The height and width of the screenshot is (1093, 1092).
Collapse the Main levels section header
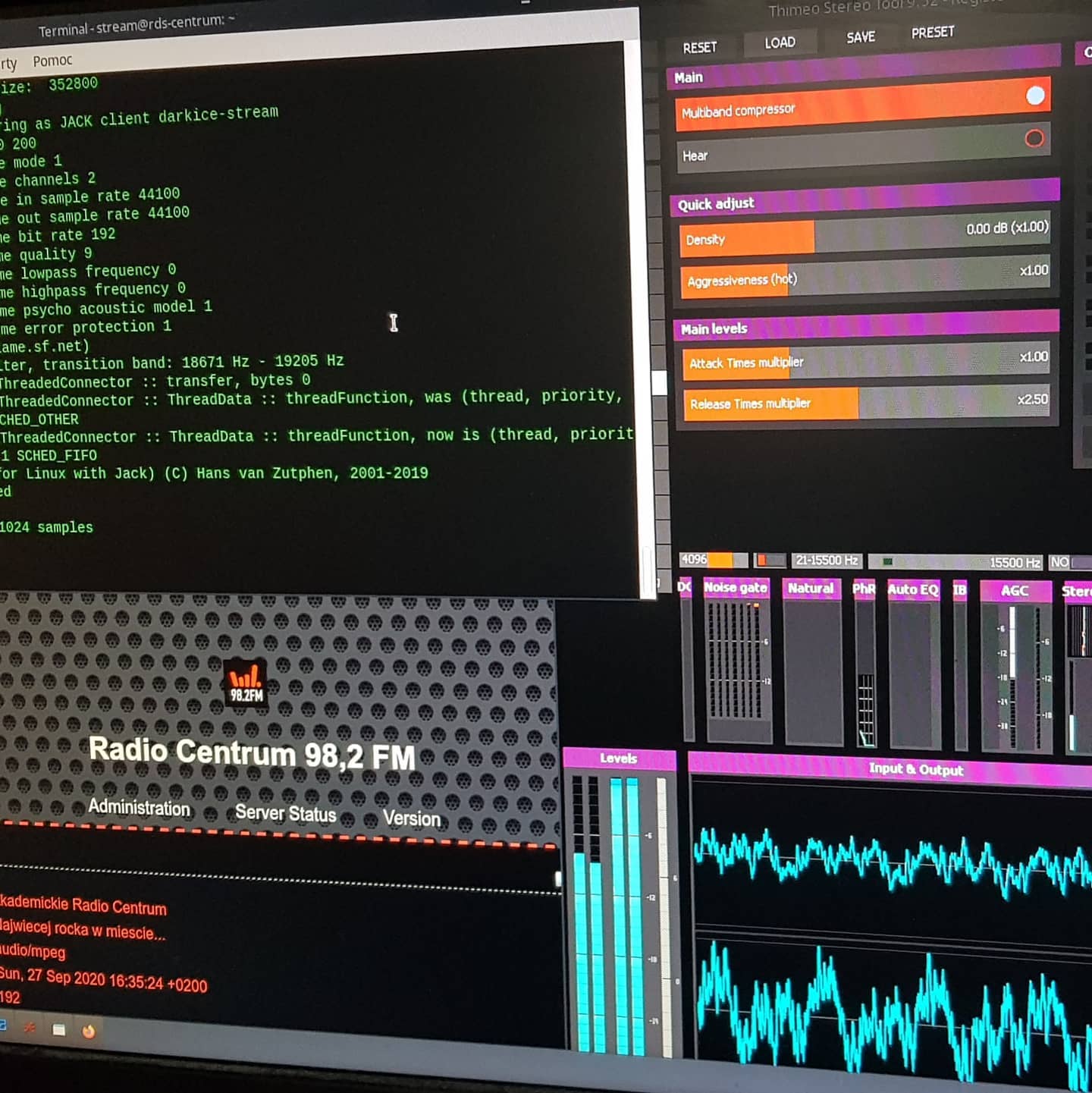click(866, 325)
